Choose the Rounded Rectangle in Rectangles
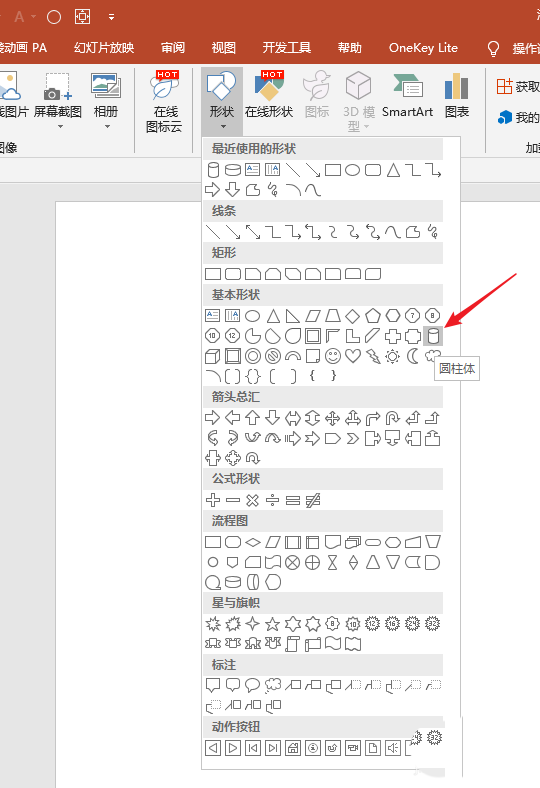540x788 pixels. tap(233, 274)
